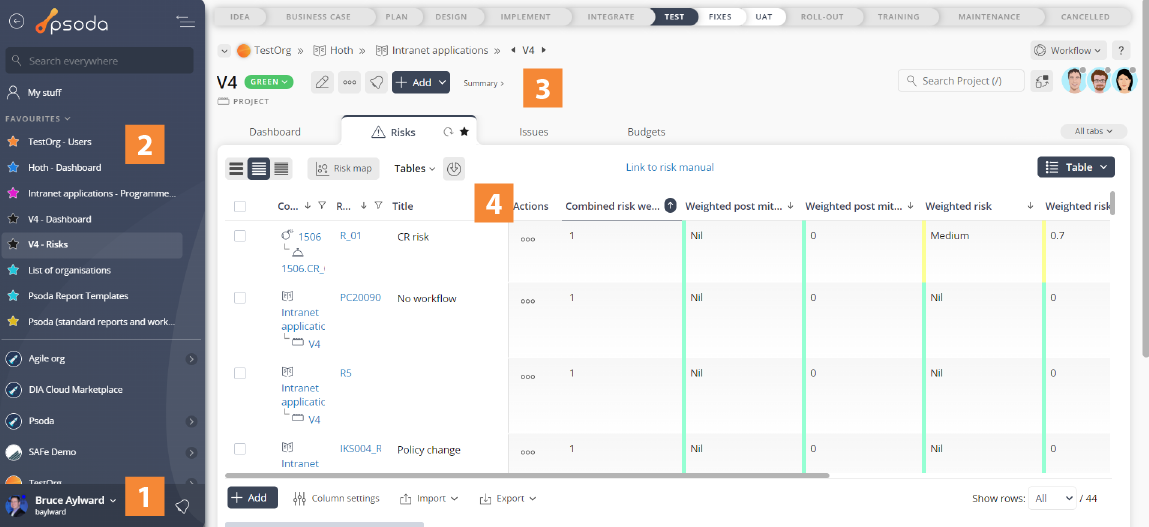Click the third user avatar in header
The image size is (1149, 527).
pyautogui.click(x=1124, y=81)
